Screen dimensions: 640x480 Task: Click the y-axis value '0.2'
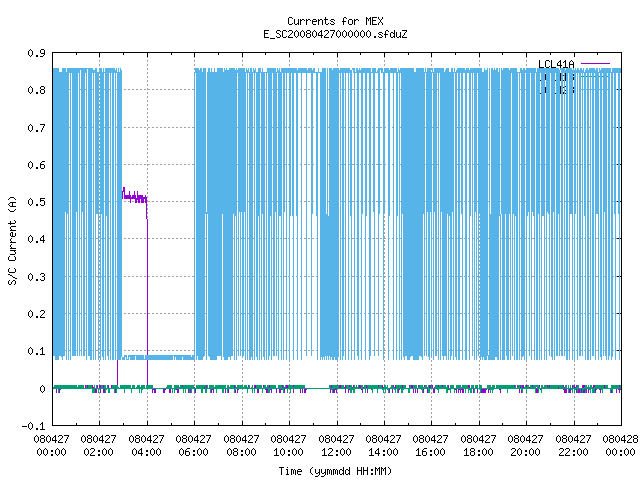click(36, 314)
